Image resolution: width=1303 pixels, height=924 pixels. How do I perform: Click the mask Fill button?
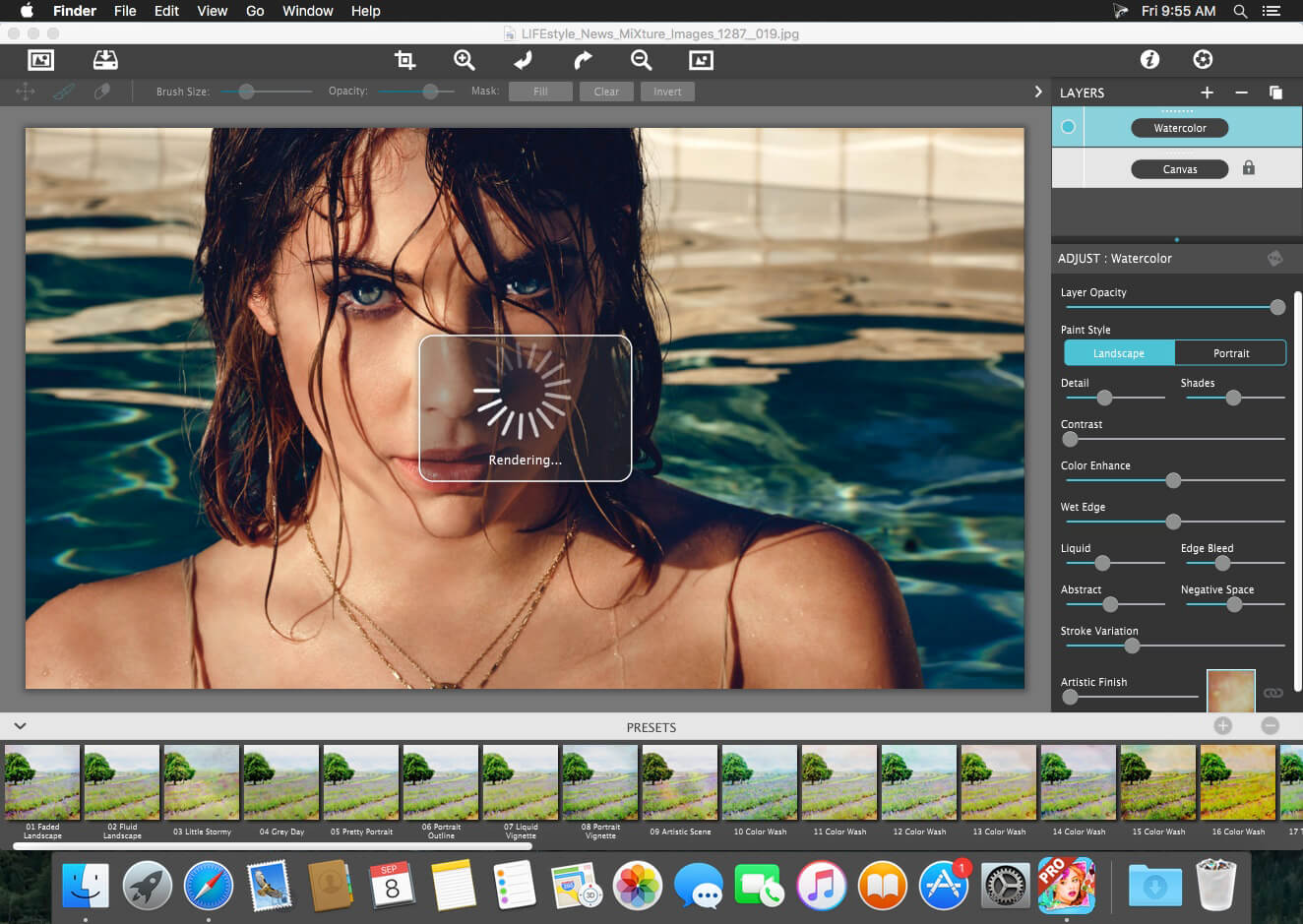[x=540, y=92]
